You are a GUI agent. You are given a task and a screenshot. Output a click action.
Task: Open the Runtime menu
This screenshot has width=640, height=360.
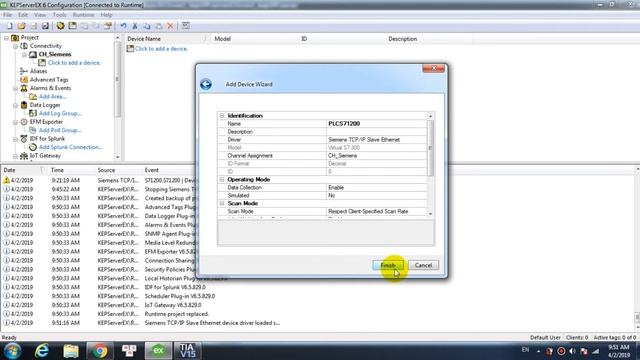tap(84, 15)
